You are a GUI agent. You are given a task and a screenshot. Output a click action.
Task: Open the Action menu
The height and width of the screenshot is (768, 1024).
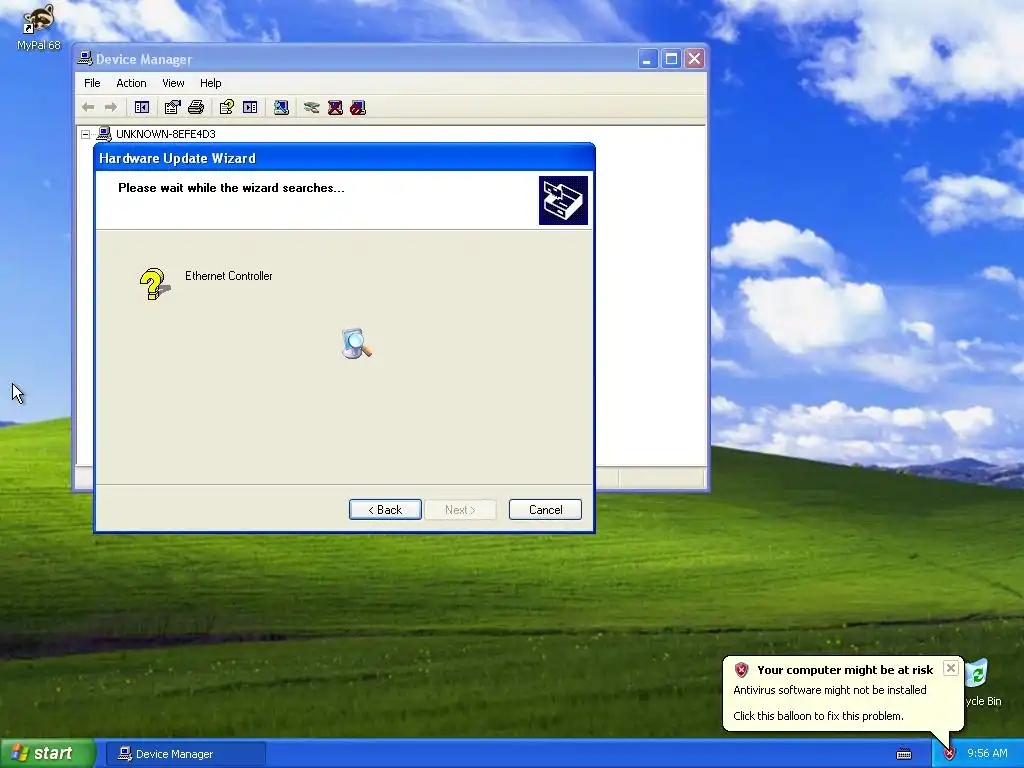tap(131, 83)
